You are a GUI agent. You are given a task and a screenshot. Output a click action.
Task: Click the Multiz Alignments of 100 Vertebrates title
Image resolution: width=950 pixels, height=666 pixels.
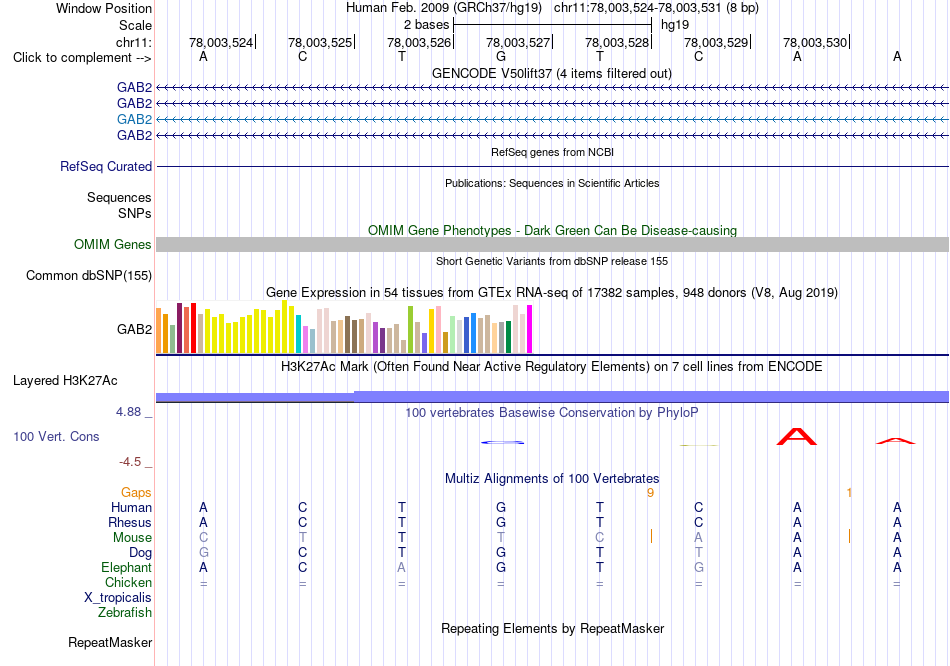551,479
